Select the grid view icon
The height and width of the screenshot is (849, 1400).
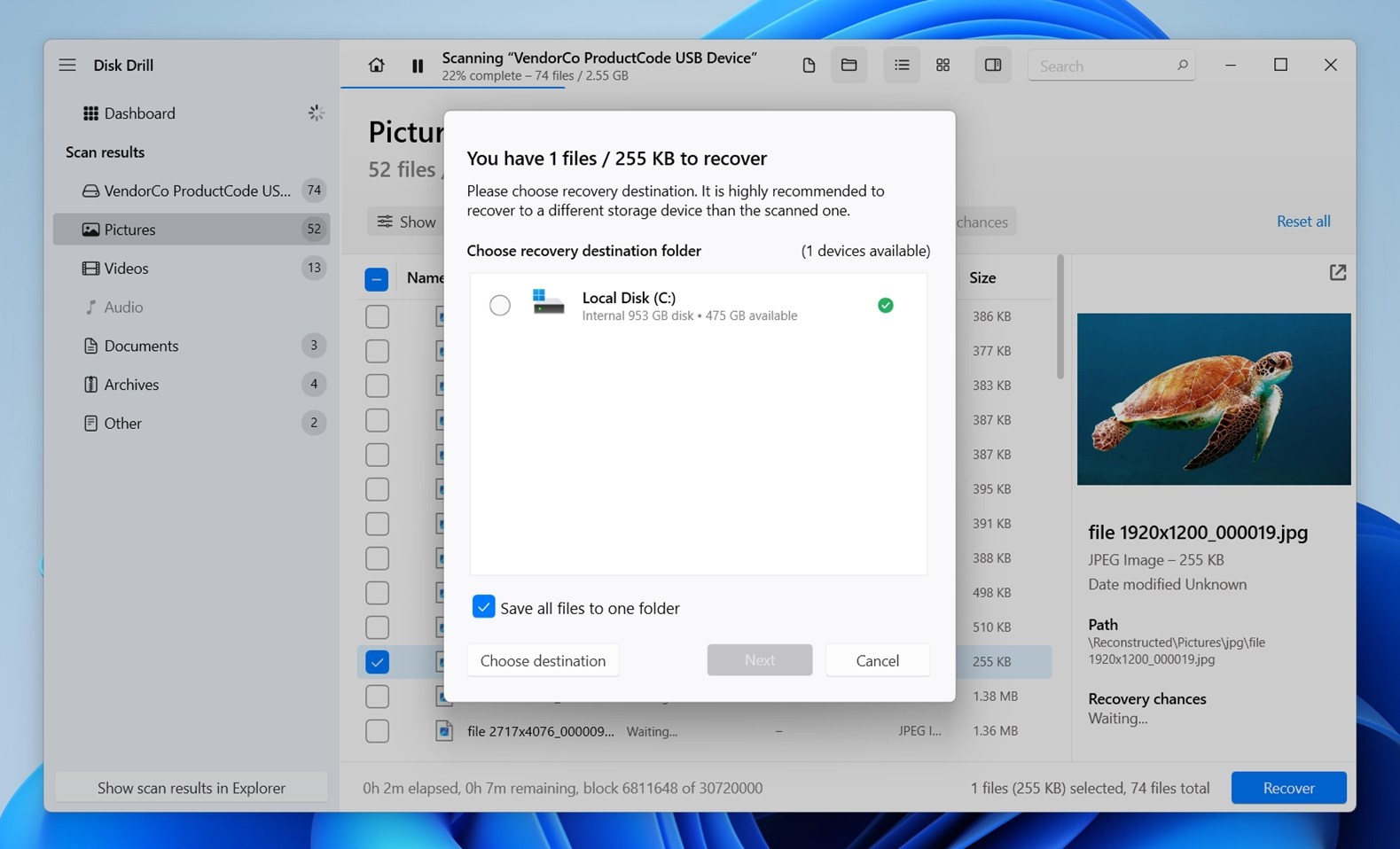(942, 66)
